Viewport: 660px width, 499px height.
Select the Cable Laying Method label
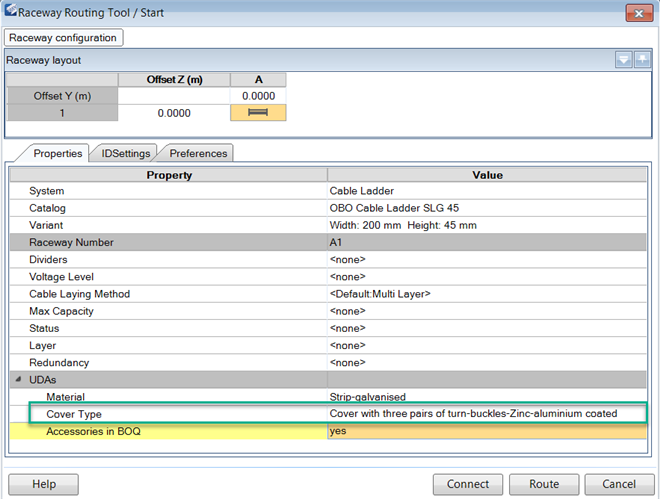point(80,294)
